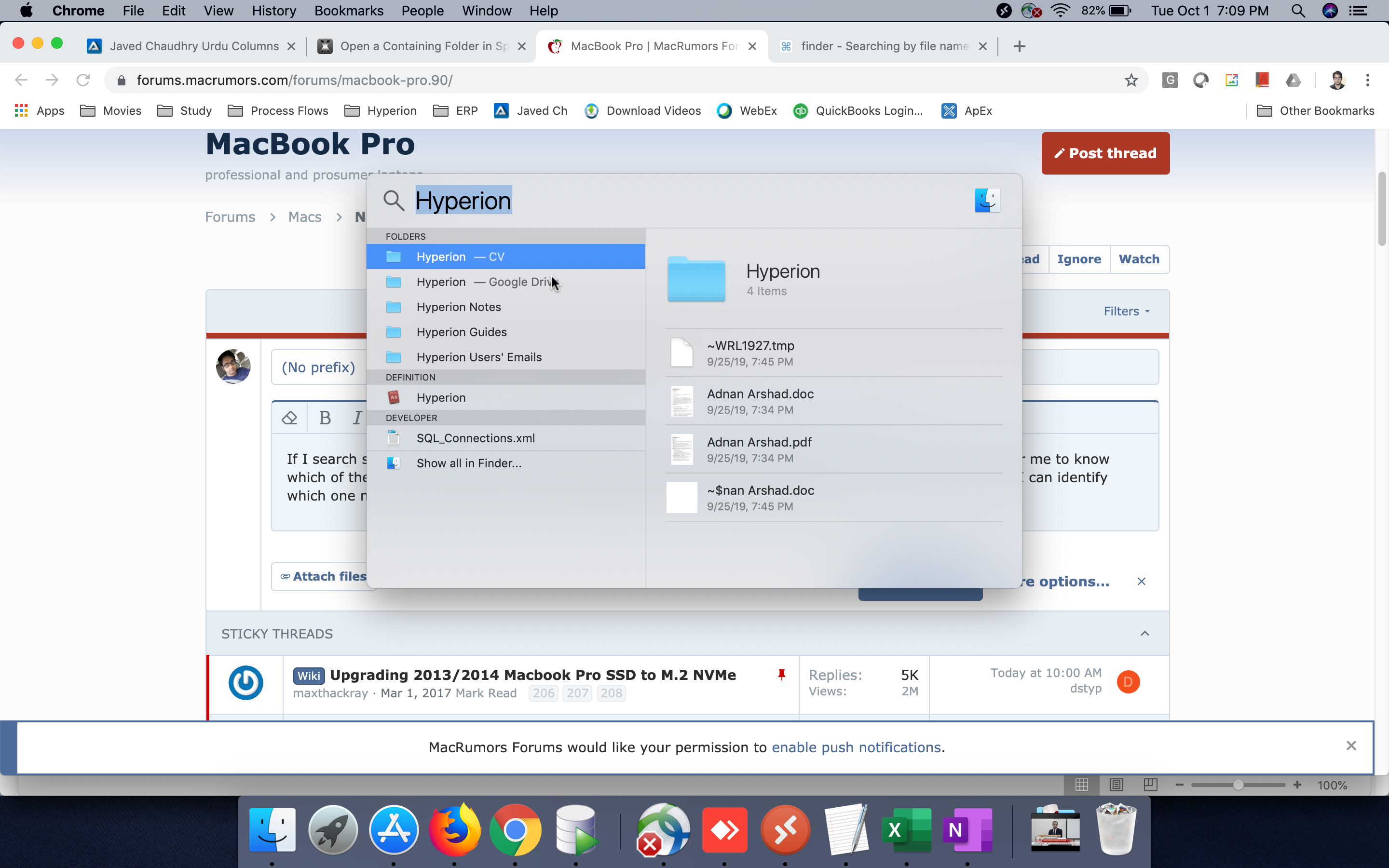Open TextEdit notepad icon in Dock
Screen dimensions: 1389x868
pyautogui.click(x=846, y=829)
